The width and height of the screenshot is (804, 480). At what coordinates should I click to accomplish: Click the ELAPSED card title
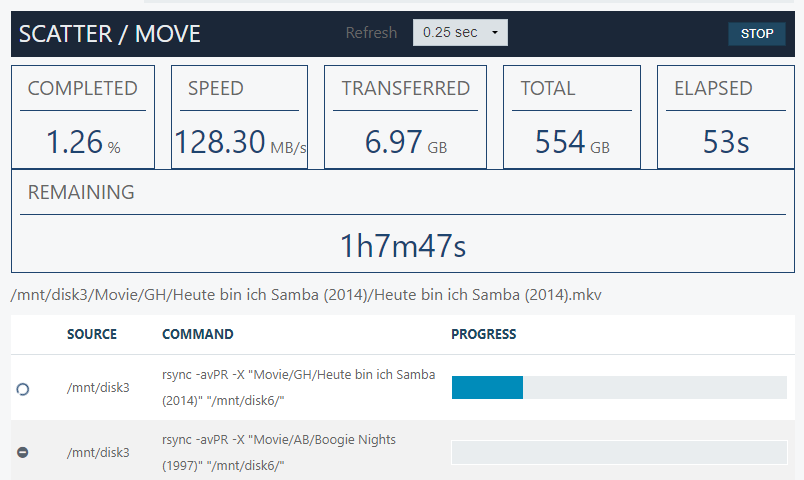click(713, 88)
